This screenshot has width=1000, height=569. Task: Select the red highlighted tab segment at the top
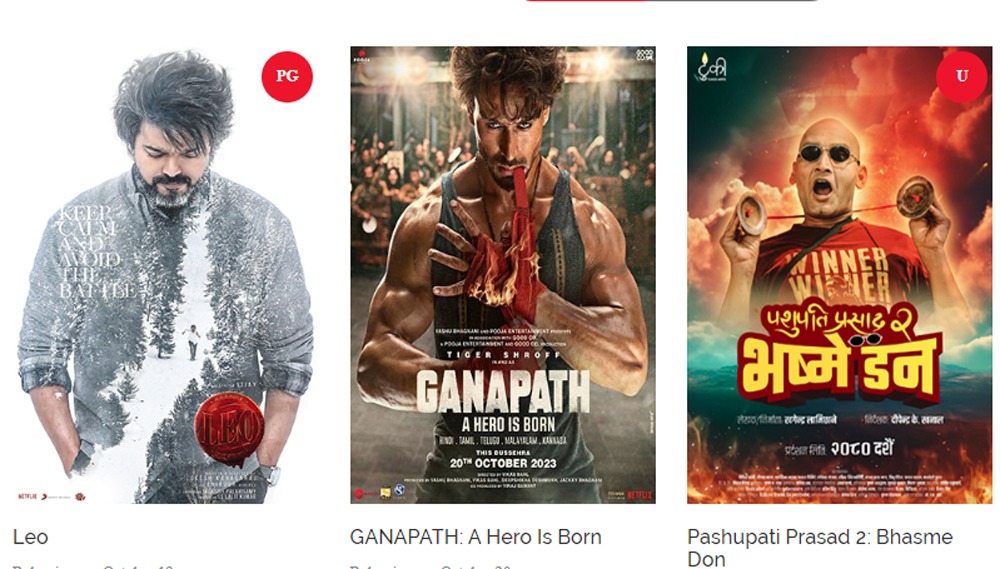click(x=587, y=1)
